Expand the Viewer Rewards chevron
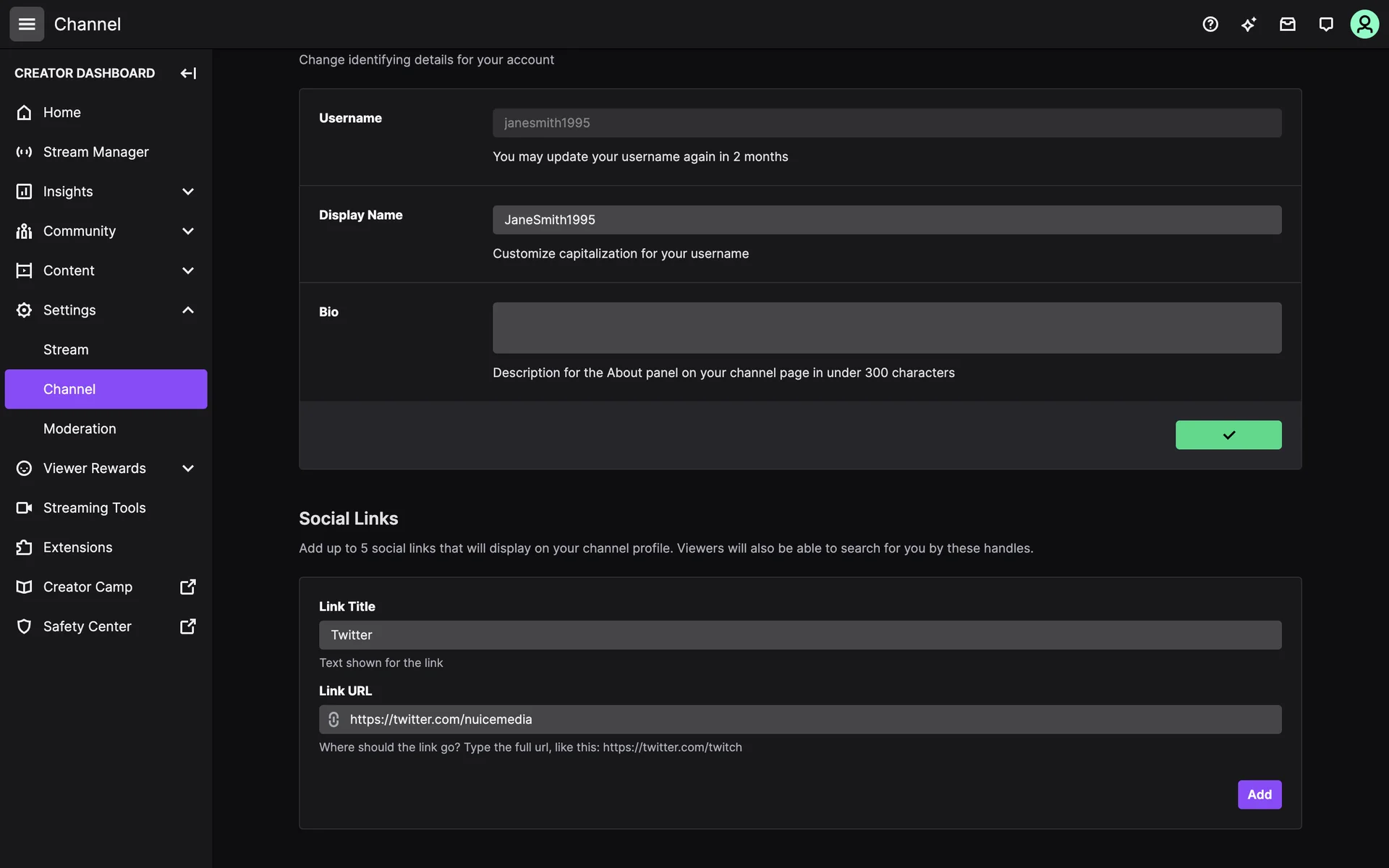Screen dimensions: 1389x868 point(188,468)
